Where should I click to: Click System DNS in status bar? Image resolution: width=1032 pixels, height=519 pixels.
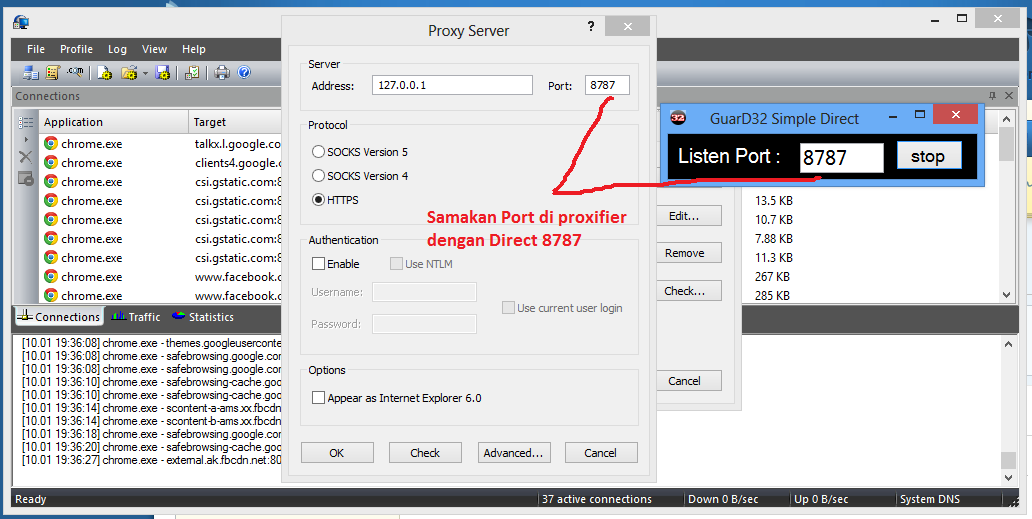pyautogui.click(x=930, y=499)
